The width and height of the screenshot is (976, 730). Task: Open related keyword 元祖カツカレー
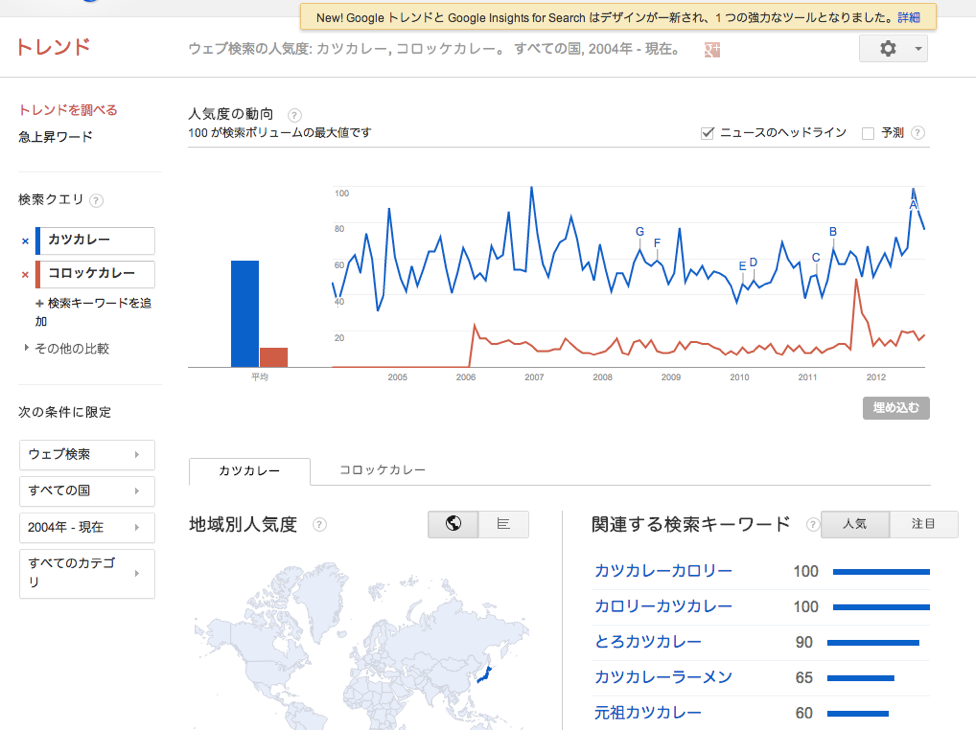click(648, 713)
